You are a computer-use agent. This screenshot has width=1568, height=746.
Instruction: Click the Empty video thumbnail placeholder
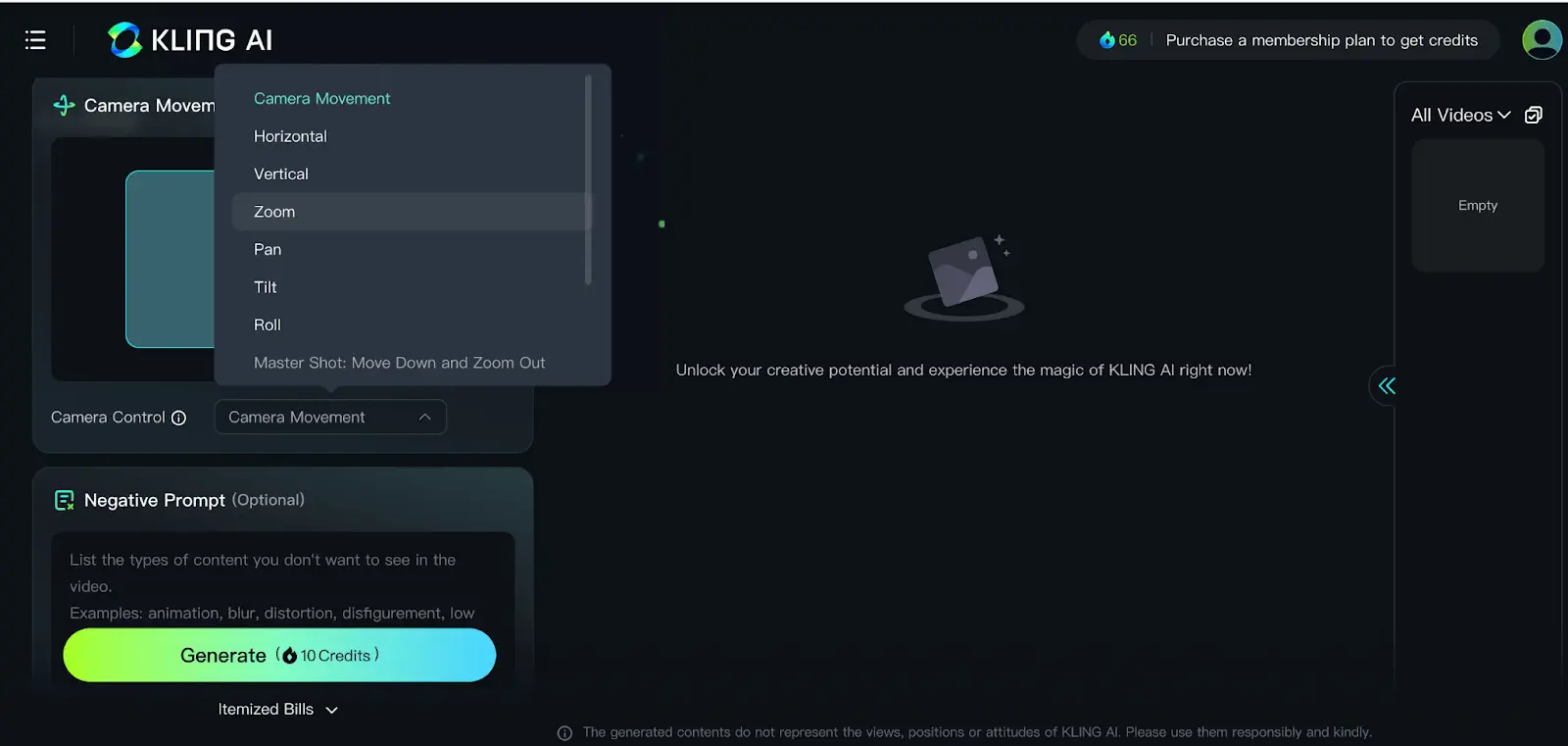coord(1478,205)
